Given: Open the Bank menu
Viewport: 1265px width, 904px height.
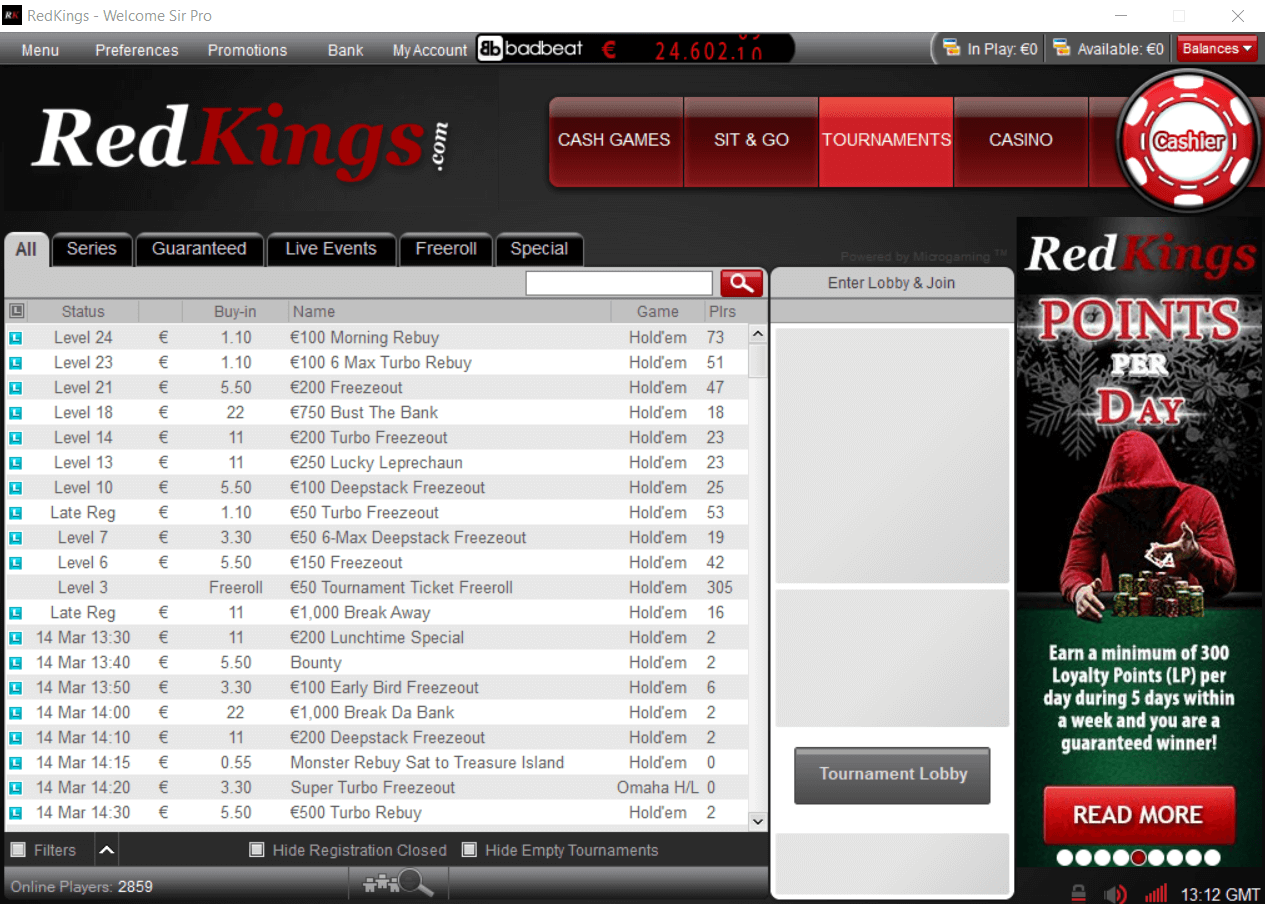Looking at the screenshot, I should click(x=346, y=50).
